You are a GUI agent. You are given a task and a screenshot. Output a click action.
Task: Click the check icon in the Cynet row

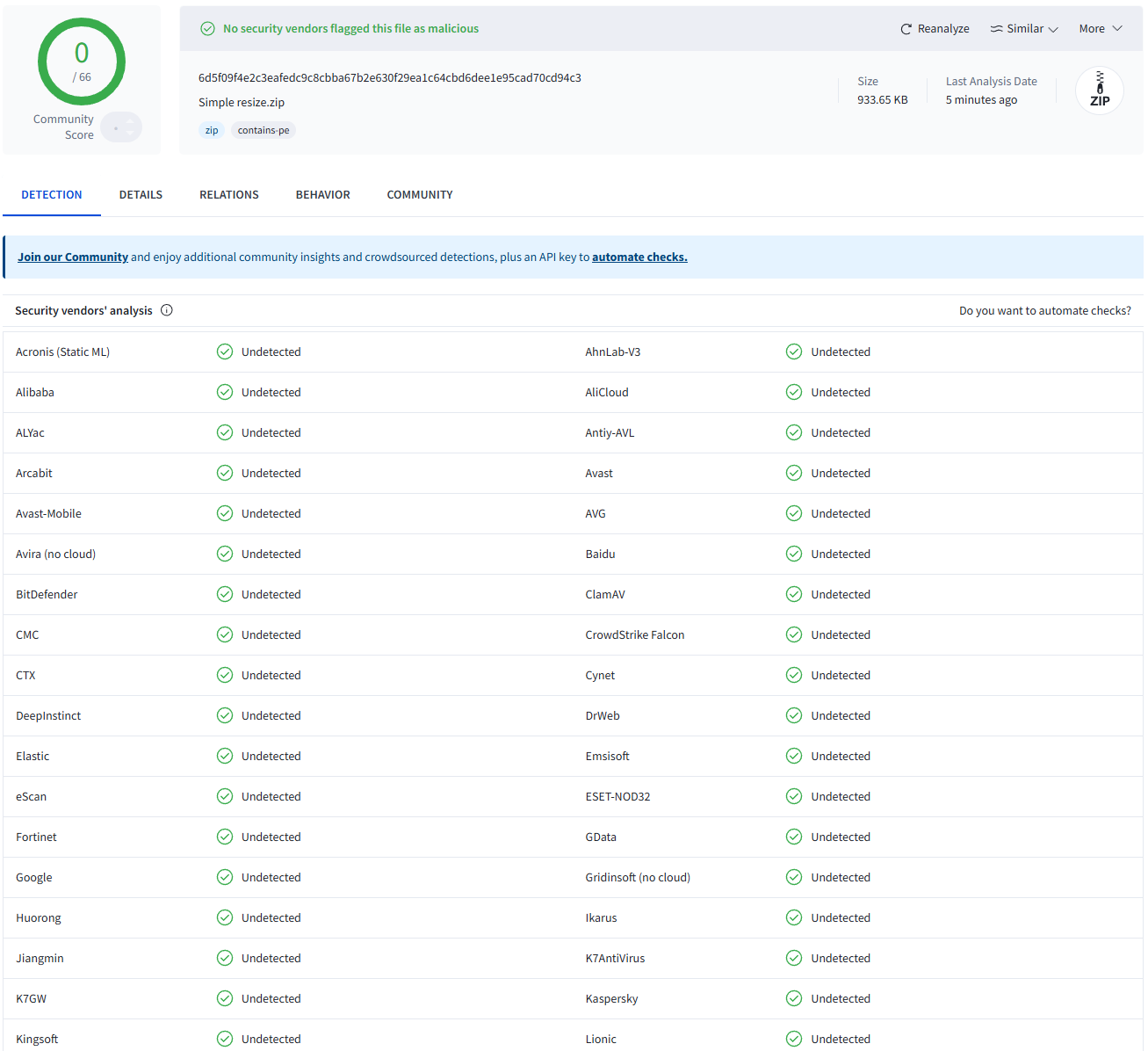pyautogui.click(x=794, y=675)
